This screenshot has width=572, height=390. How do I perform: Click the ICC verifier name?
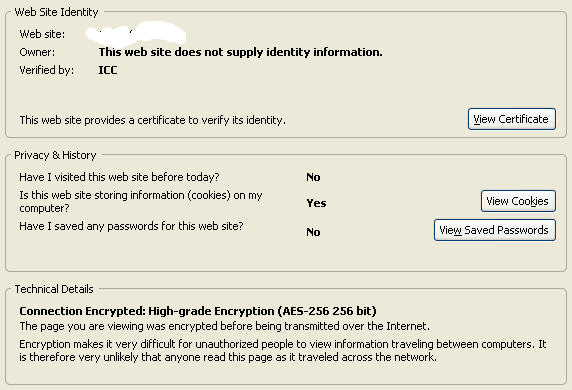point(108,70)
